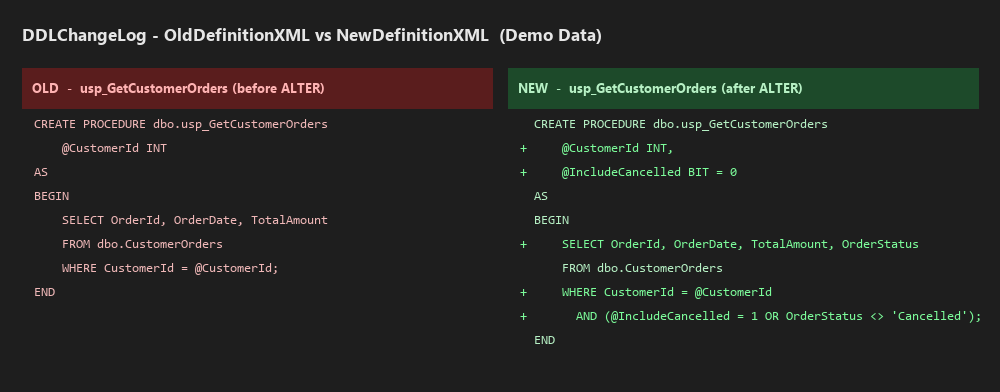Click added SELECT line containing OrderStatus
This screenshot has width=1000, height=392.
(x=740, y=244)
